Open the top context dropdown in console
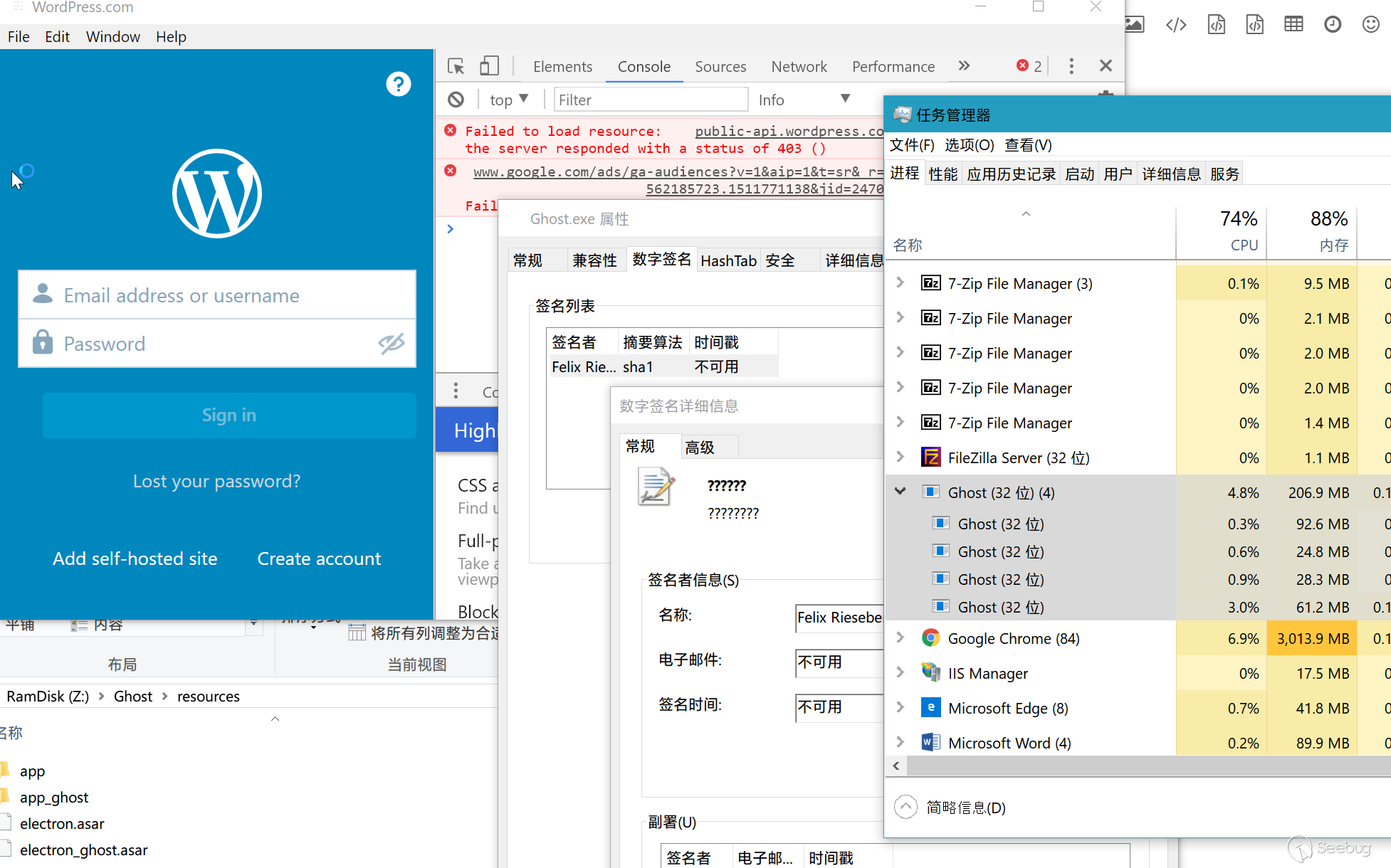 click(x=508, y=100)
